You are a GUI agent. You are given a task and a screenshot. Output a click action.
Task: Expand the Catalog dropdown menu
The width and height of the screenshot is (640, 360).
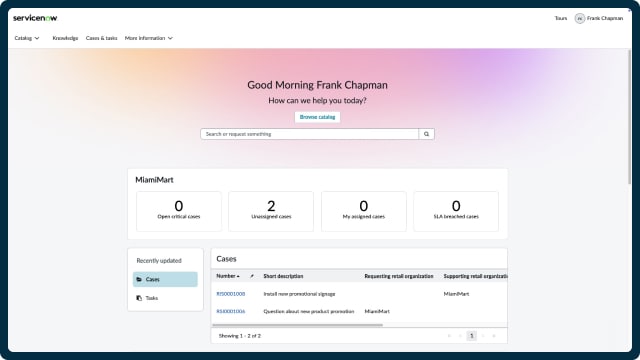(27, 38)
